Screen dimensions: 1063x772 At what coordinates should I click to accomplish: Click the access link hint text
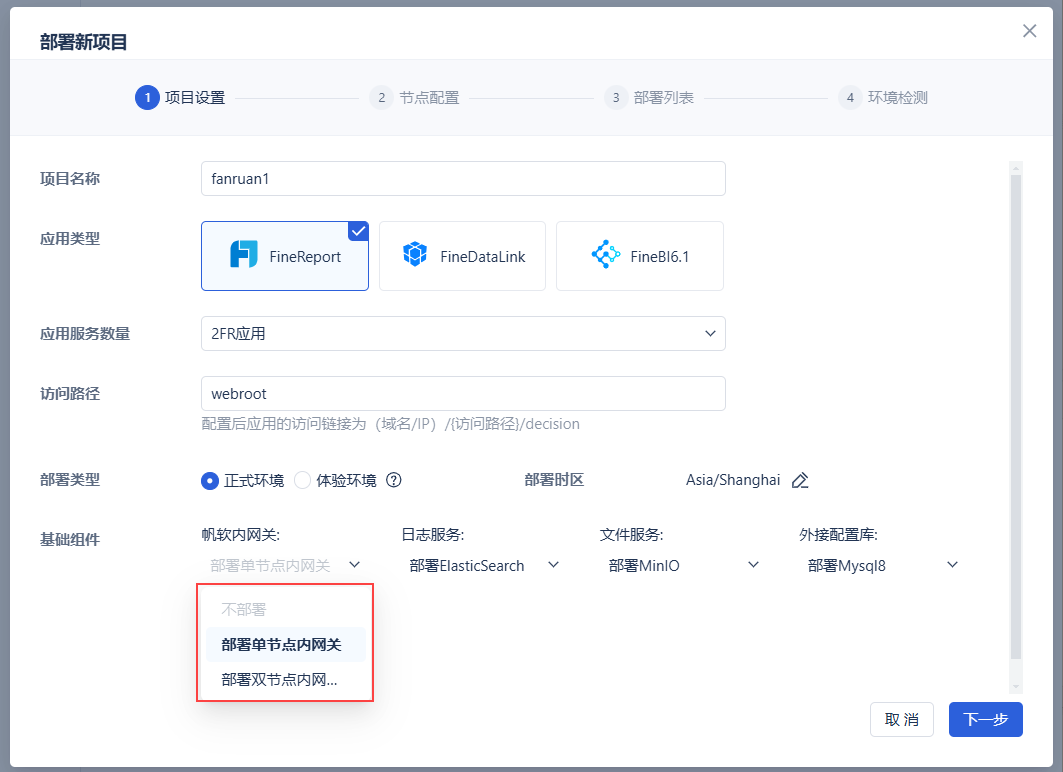(390, 424)
